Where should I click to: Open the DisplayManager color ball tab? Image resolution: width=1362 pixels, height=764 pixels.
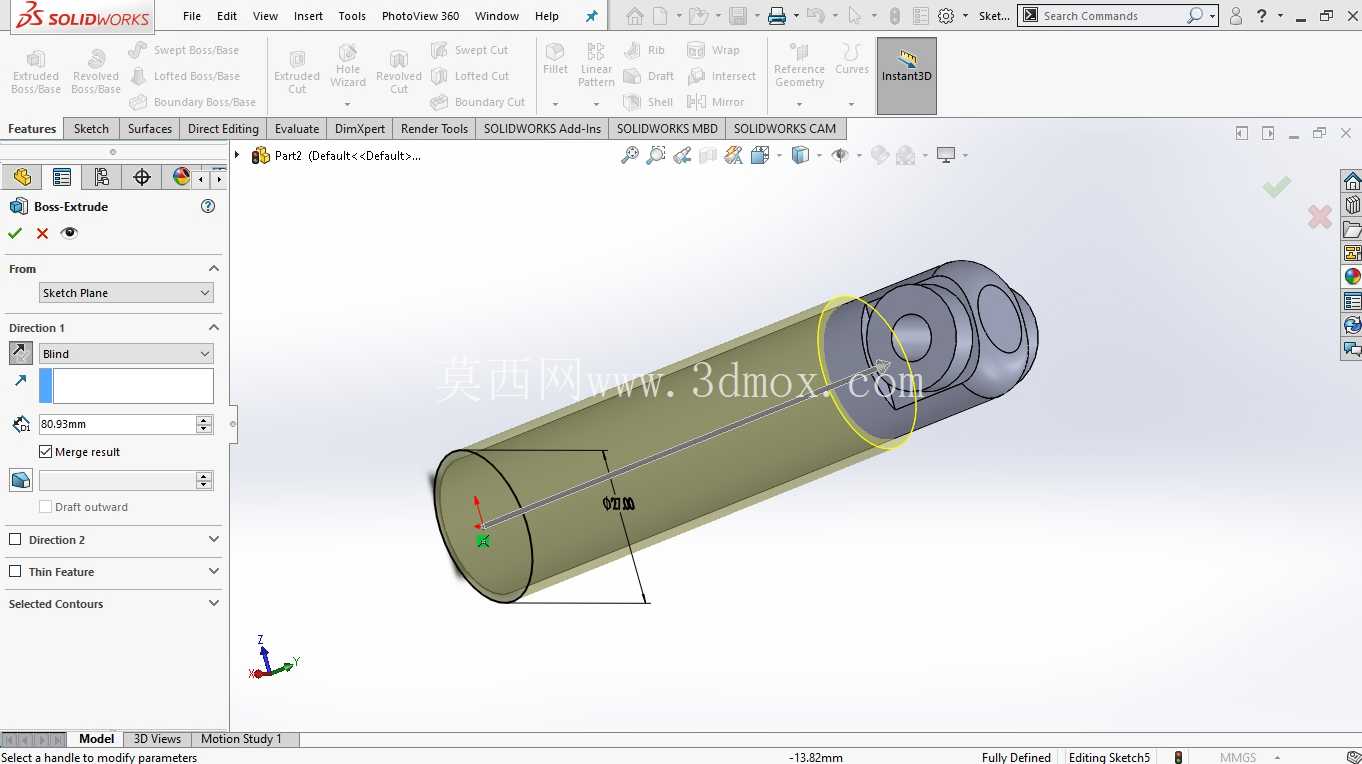(181, 177)
